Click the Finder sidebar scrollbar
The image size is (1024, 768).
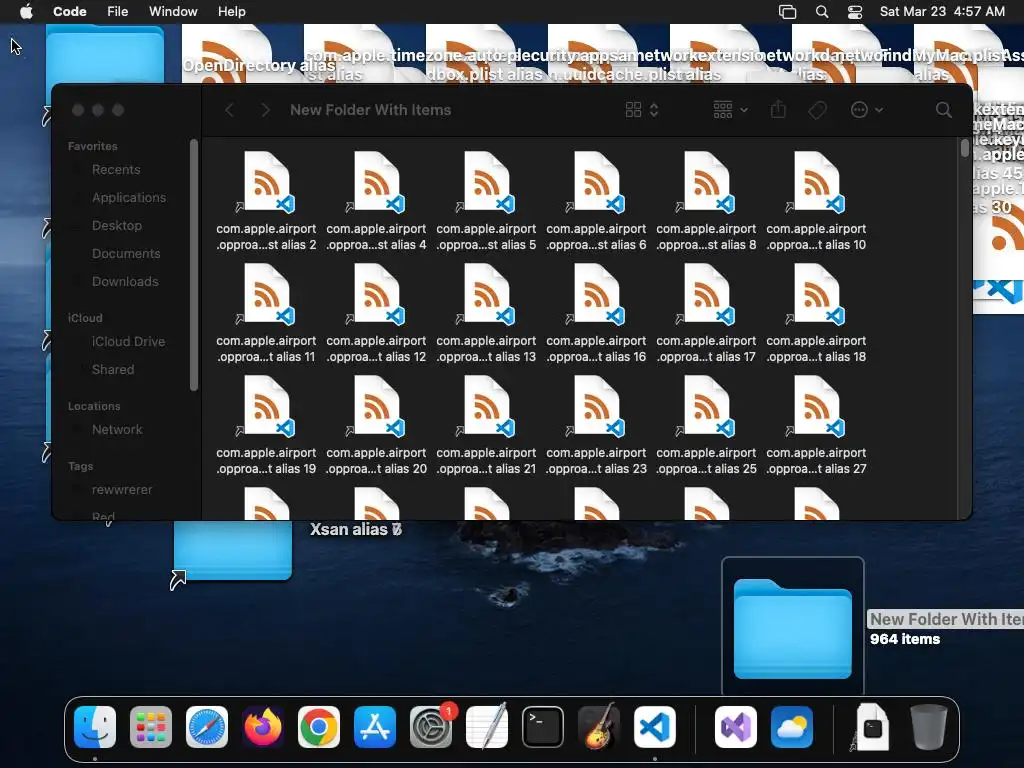193,264
